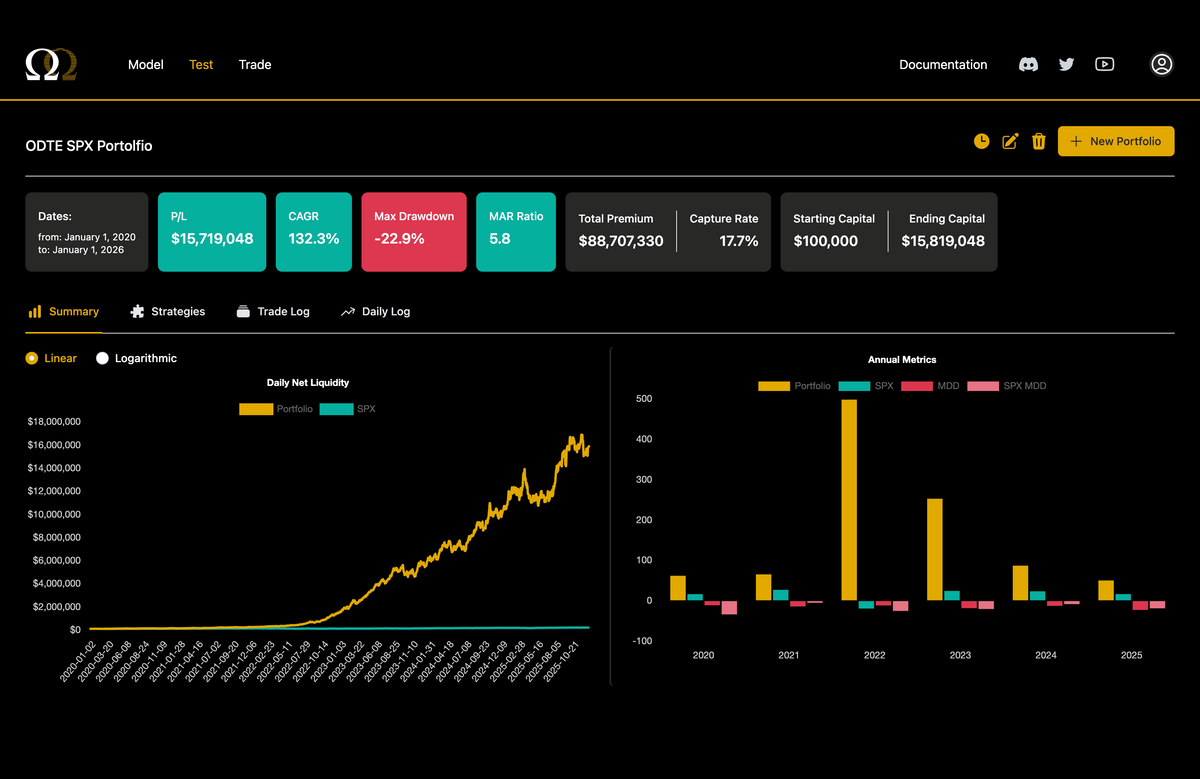Click the Omega logo in header
This screenshot has height=779, width=1200.
coord(51,65)
